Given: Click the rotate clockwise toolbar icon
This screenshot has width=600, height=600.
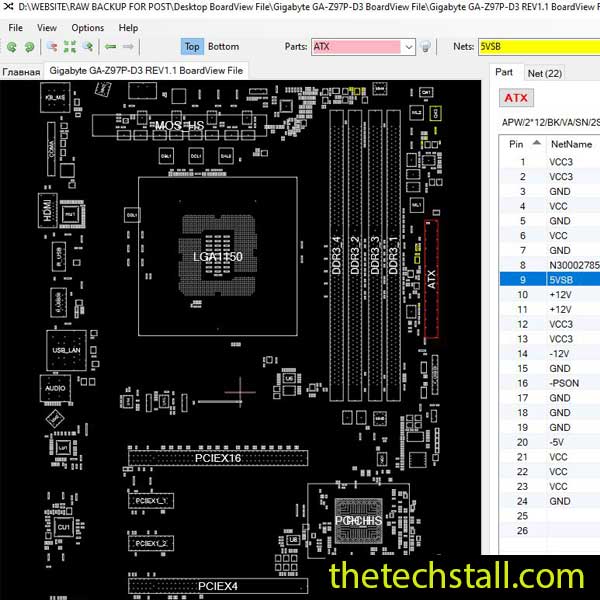Looking at the screenshot, I should coord(28,46).
